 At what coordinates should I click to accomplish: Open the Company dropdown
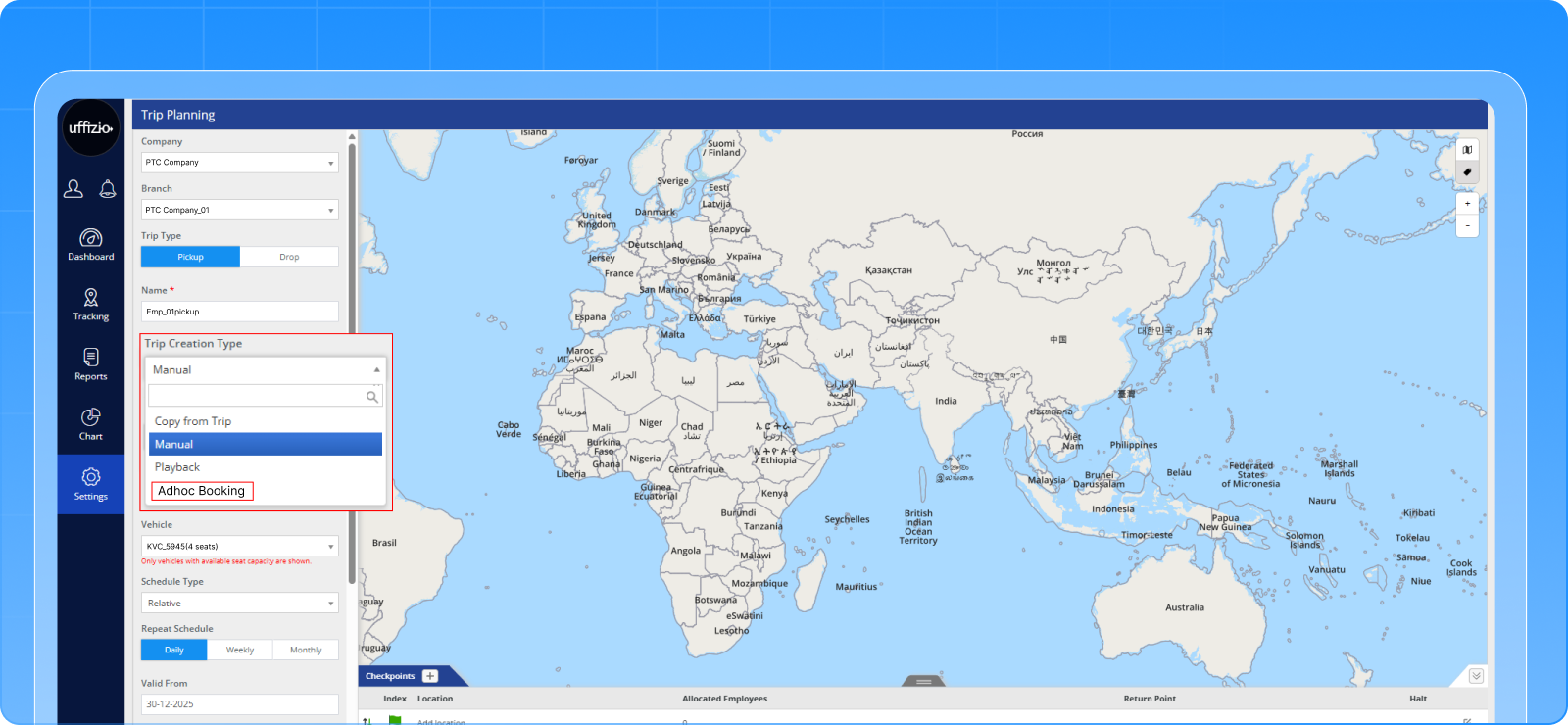click(239, 163)
